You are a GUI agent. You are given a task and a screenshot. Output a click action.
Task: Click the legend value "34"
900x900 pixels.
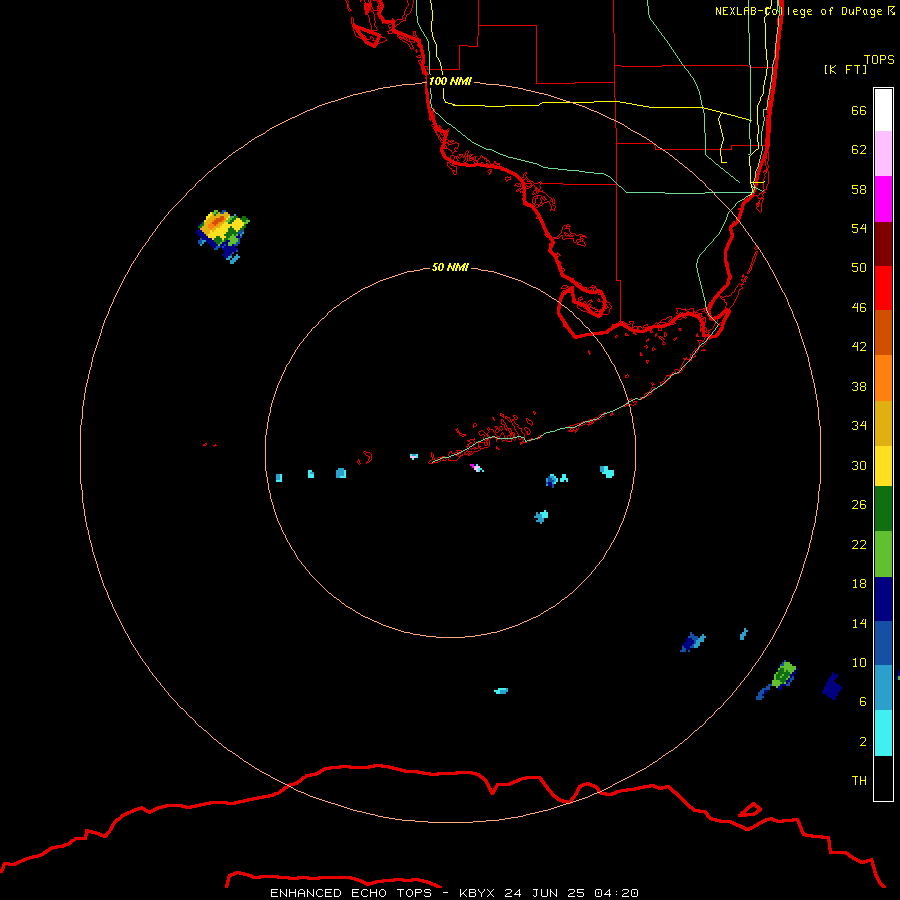(x=859, y=426)
